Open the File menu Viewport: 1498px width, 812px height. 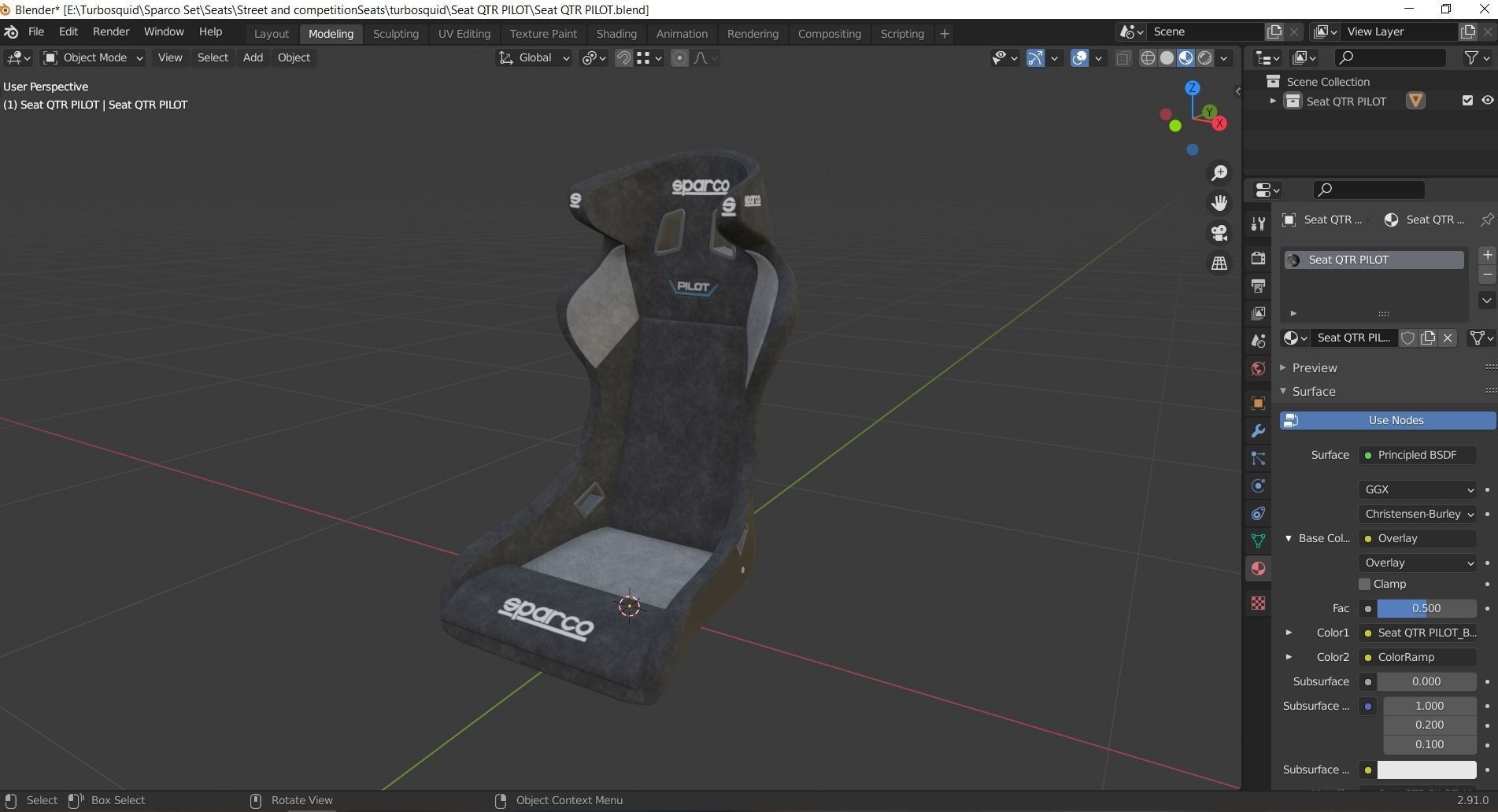point(36,32)
